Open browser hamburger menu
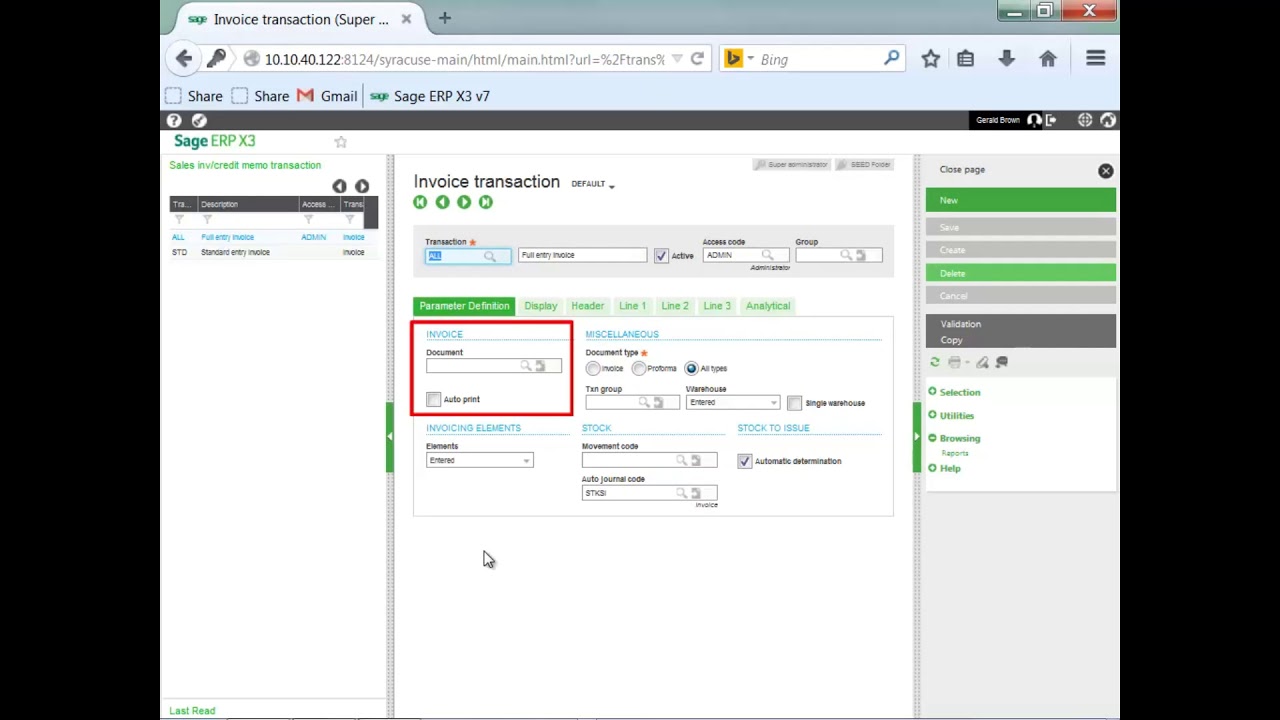Screen dimensions: 1280x720 pyautogui.click(x=1095, y=59)
